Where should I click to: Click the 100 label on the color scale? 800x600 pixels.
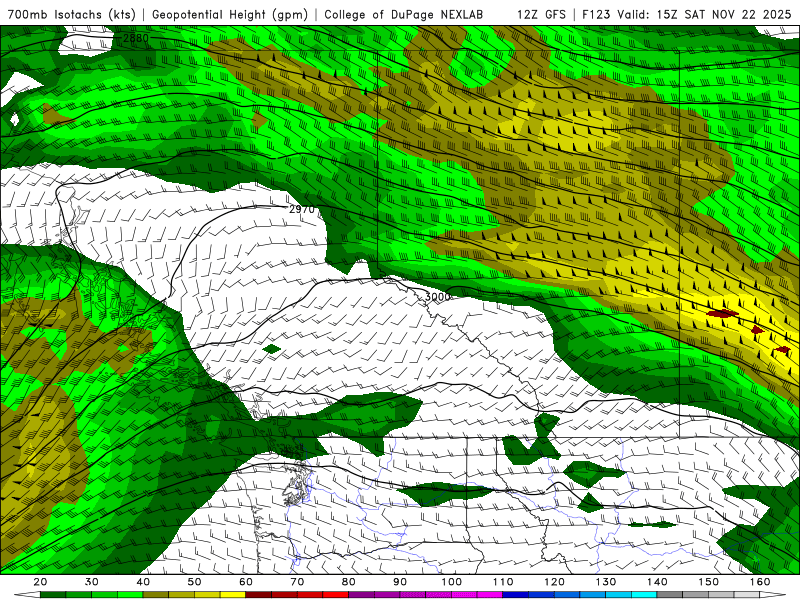coord(452,582)
